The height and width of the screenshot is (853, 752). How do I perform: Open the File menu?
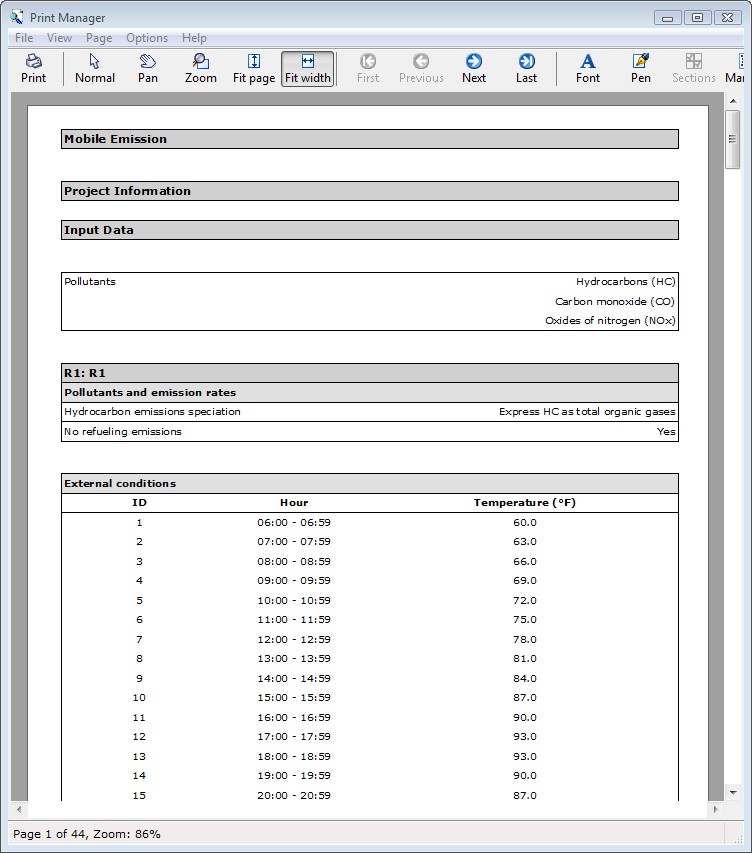click(x=24, y=38)
